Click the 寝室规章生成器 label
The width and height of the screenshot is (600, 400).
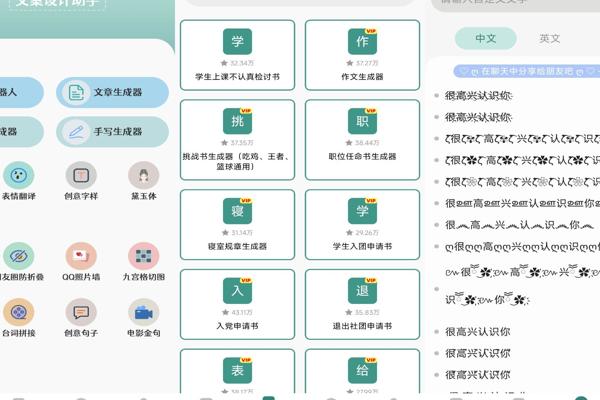(x=237, y=246)
